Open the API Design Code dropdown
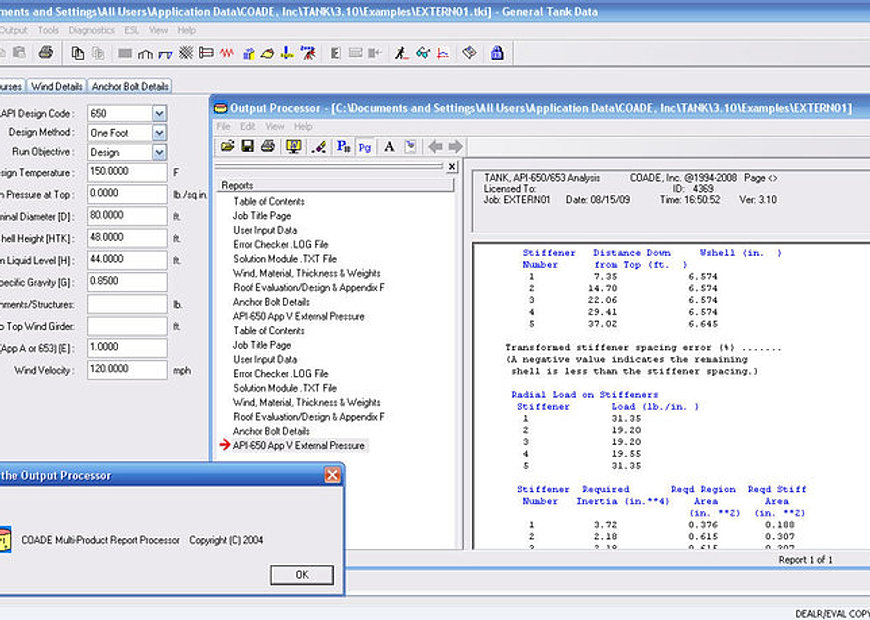Image resolution: width=870 pixels, height=620 pixels. click(x=159, y=113)
